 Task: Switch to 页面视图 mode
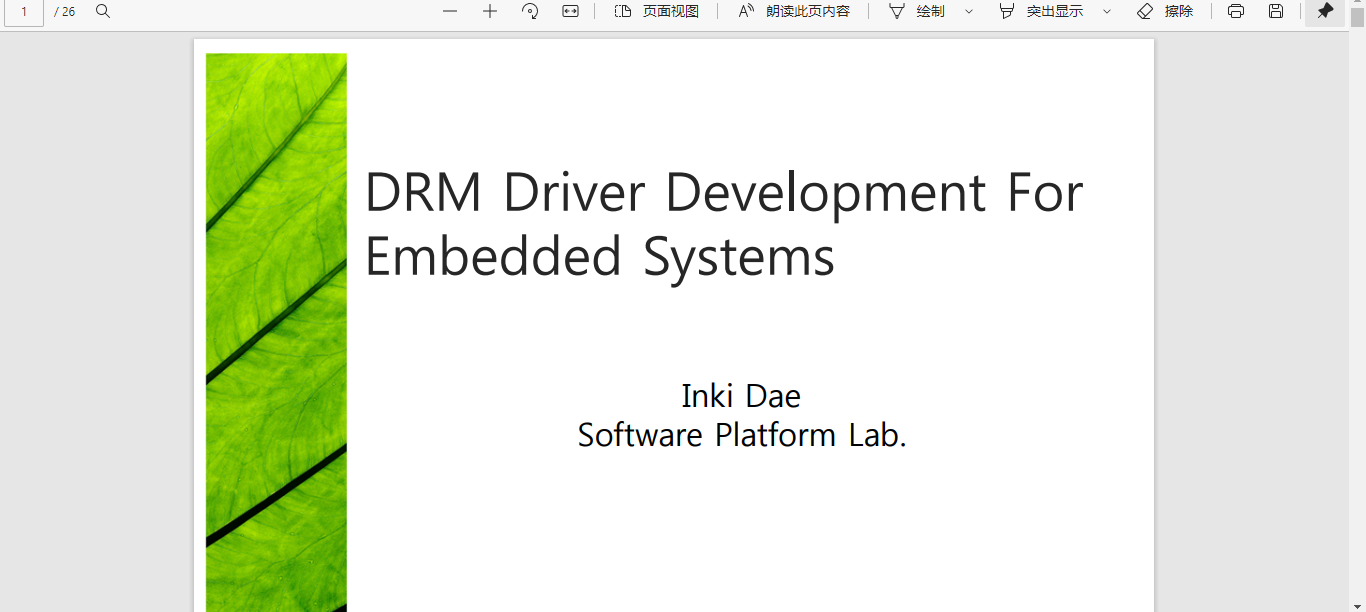[654, 11]
